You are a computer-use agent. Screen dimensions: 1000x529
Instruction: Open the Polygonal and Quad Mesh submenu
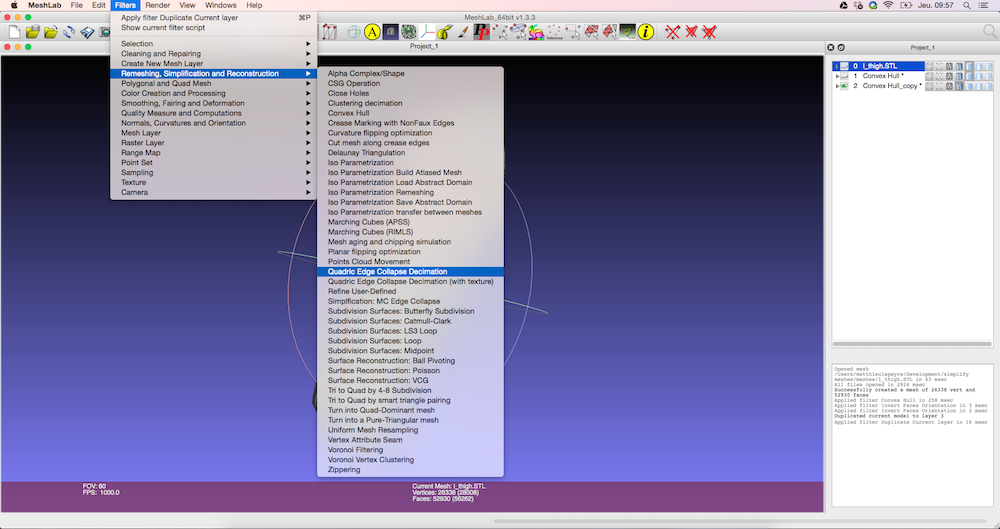tap(214, 84)
